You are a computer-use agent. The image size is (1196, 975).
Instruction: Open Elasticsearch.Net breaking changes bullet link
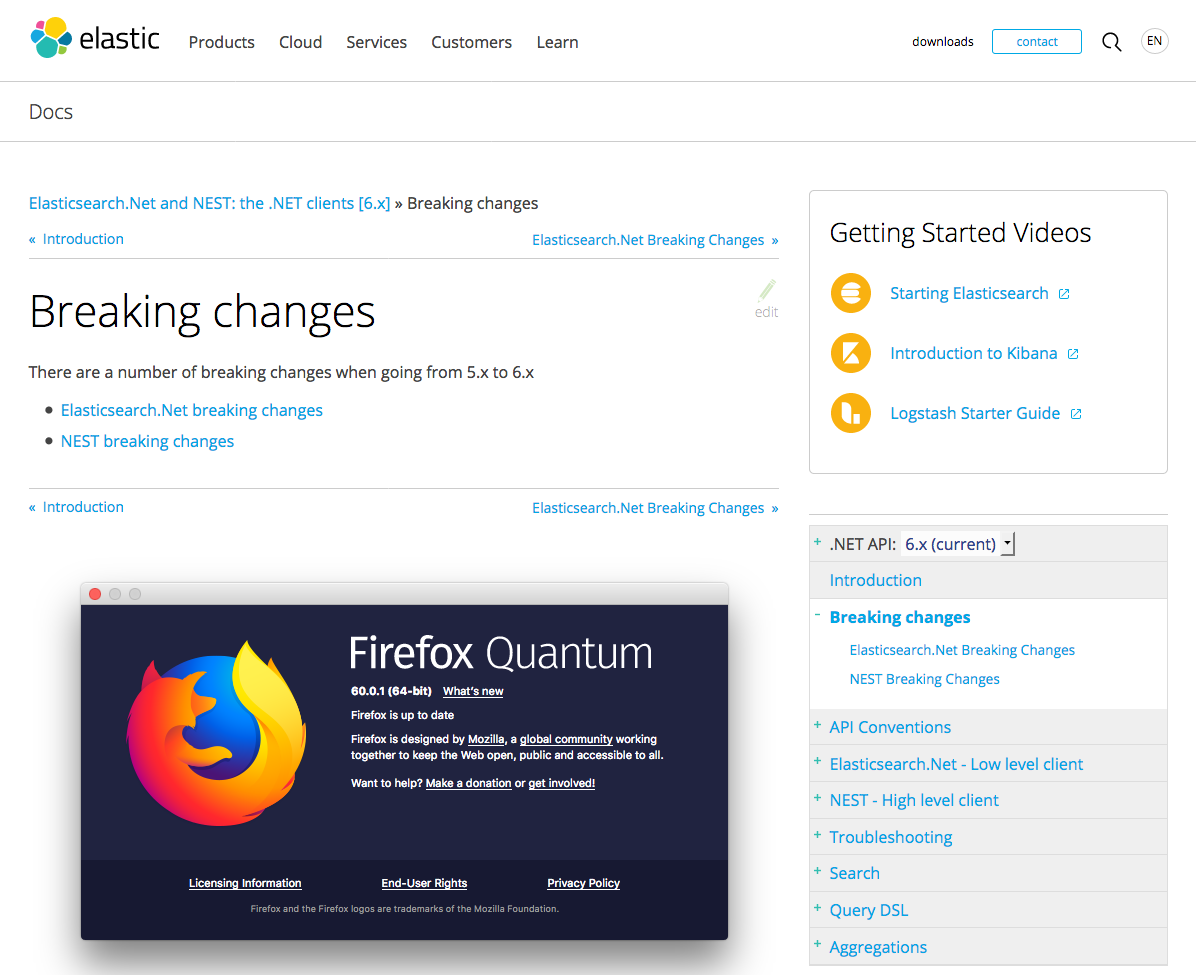(191, 410)
